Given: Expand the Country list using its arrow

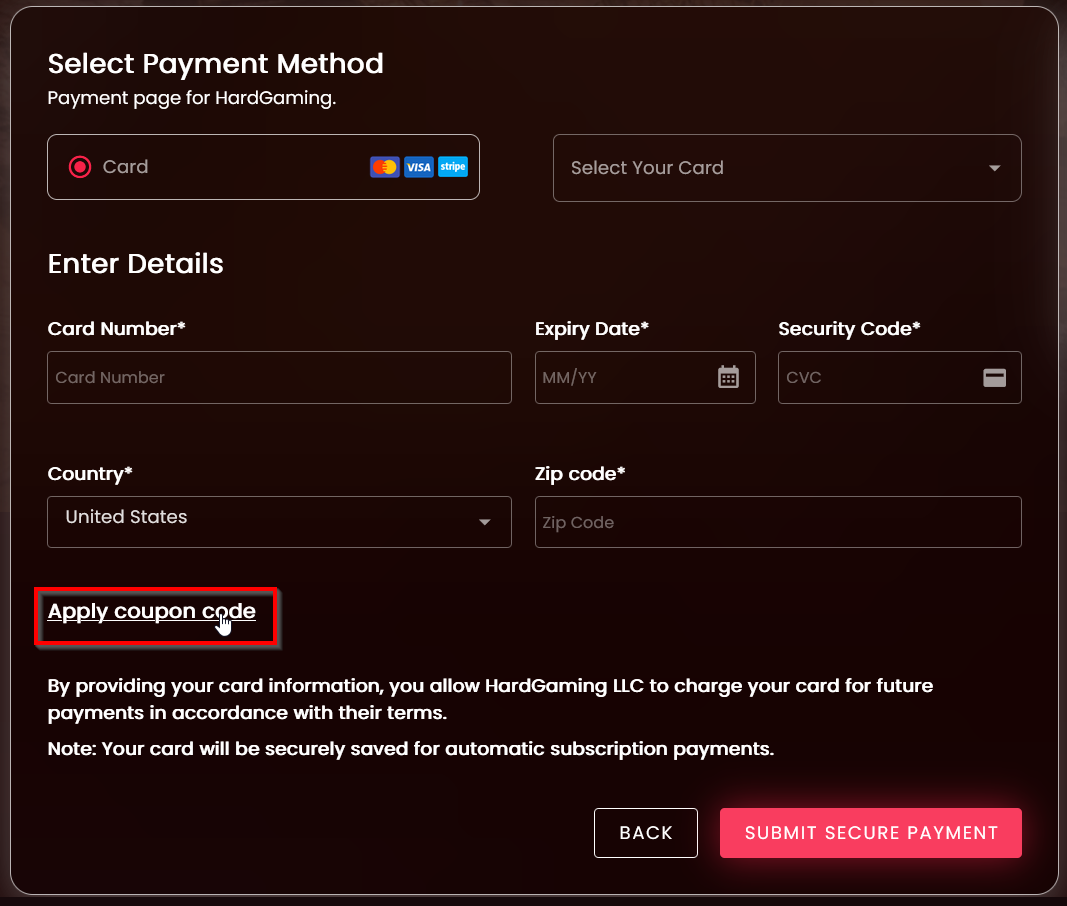Looking at the screenshot, I should point(485,522).
